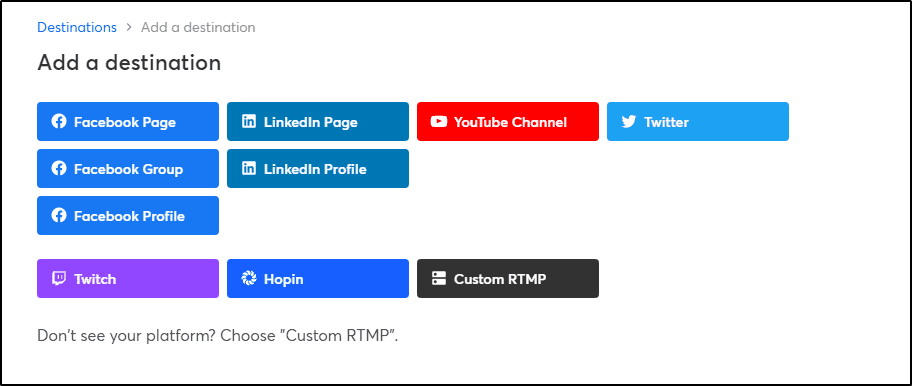Pick the LinkedIn Profile text label
This screenshot has width=912, height=386.
[x=315, y=169]
